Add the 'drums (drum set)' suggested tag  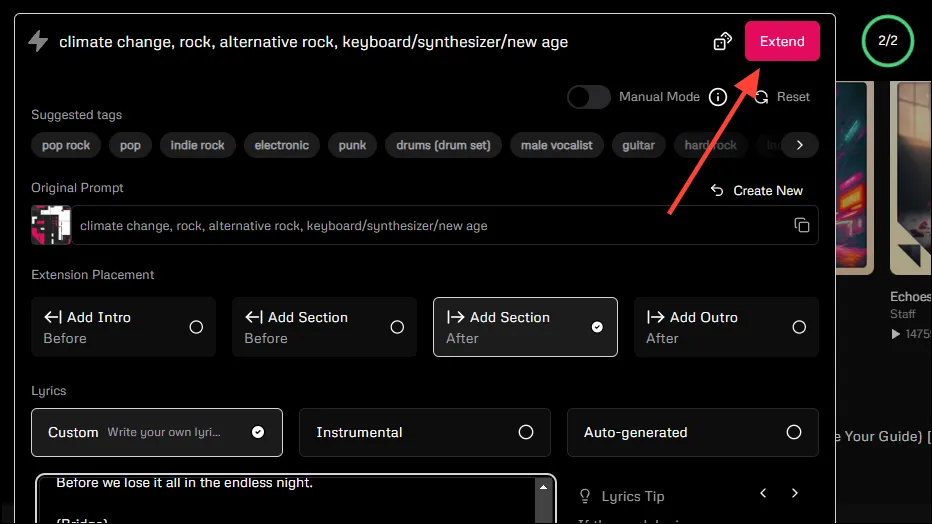coord(443,145)
